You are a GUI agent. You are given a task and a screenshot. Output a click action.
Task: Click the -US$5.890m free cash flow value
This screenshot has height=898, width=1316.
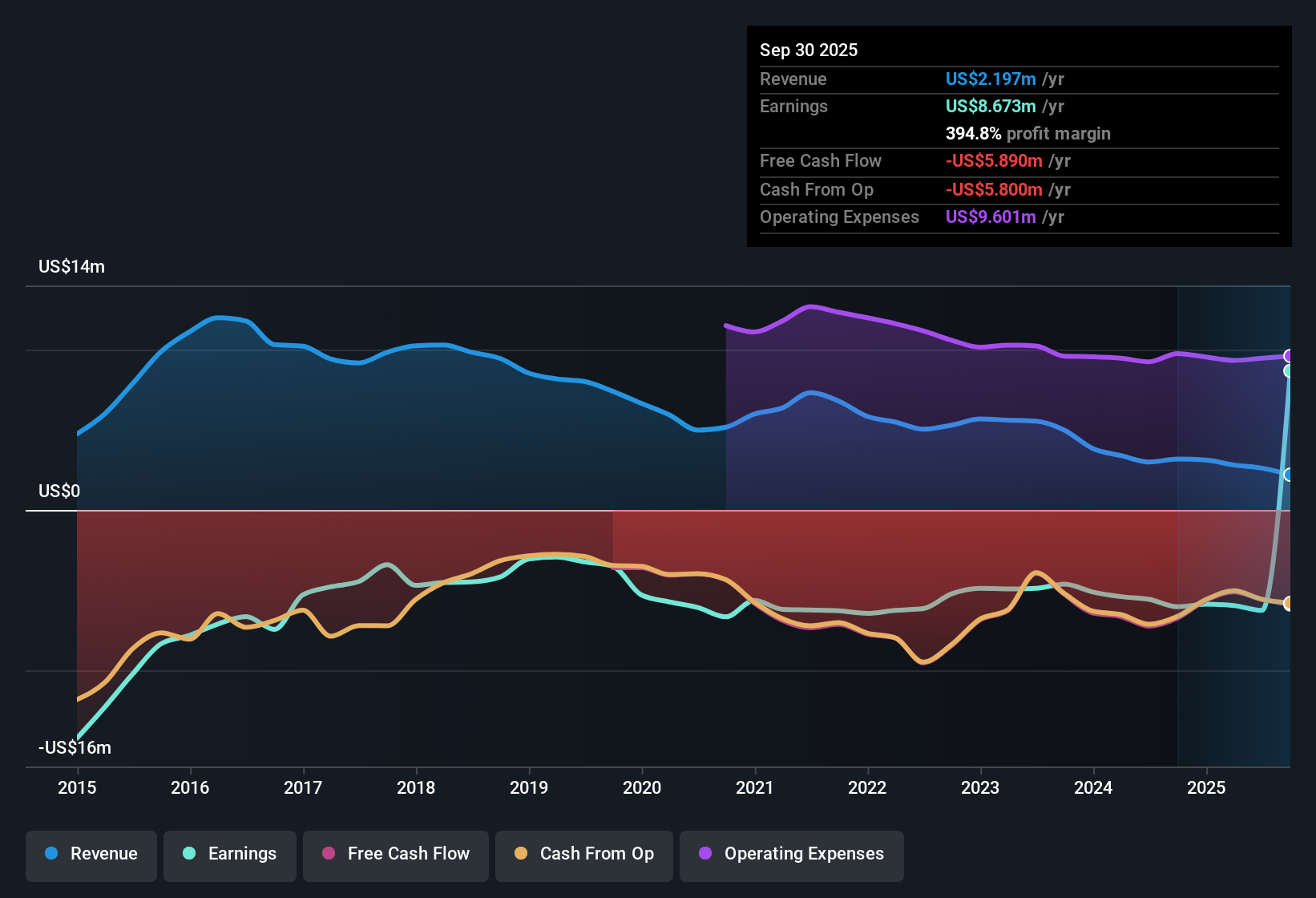coord(994,161)
